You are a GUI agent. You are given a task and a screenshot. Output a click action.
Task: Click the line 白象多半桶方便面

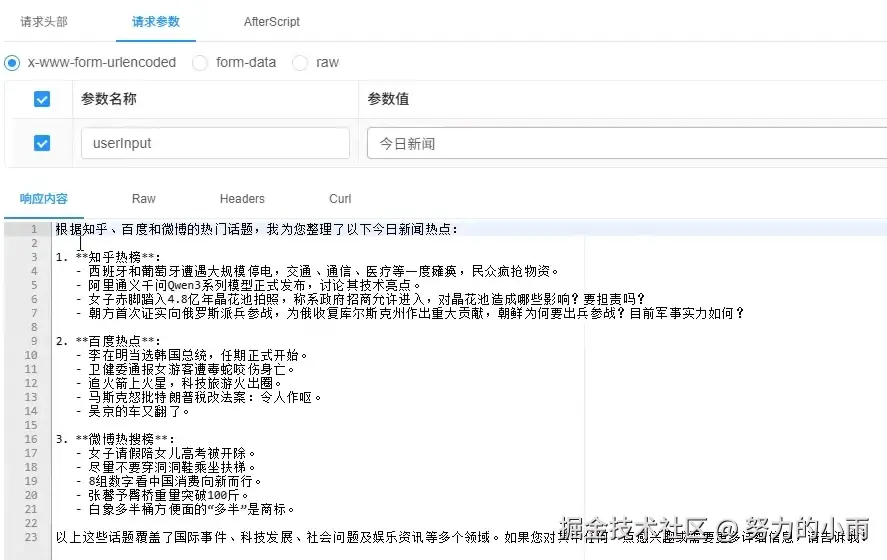coord(186,510)
